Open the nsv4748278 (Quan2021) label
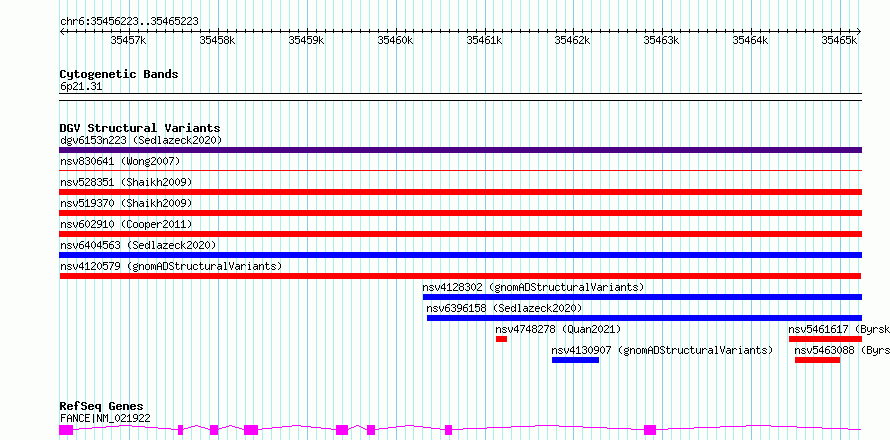Viewport: 890px width, 440px height. pos(558,329)
